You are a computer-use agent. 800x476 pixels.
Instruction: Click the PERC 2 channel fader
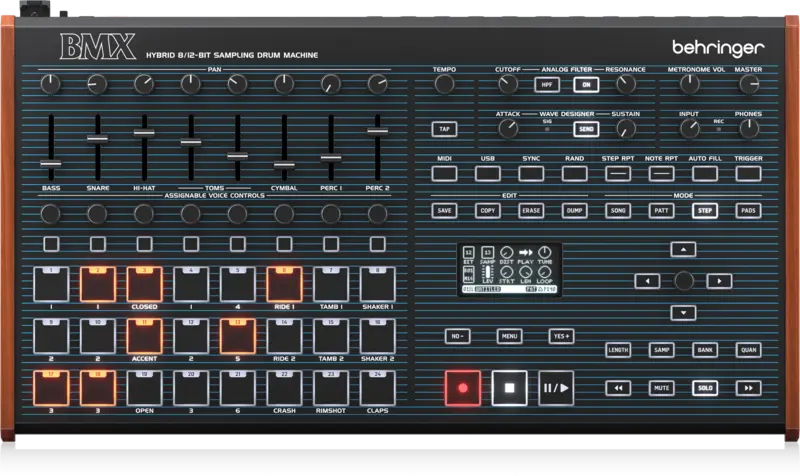pos(378,131)
